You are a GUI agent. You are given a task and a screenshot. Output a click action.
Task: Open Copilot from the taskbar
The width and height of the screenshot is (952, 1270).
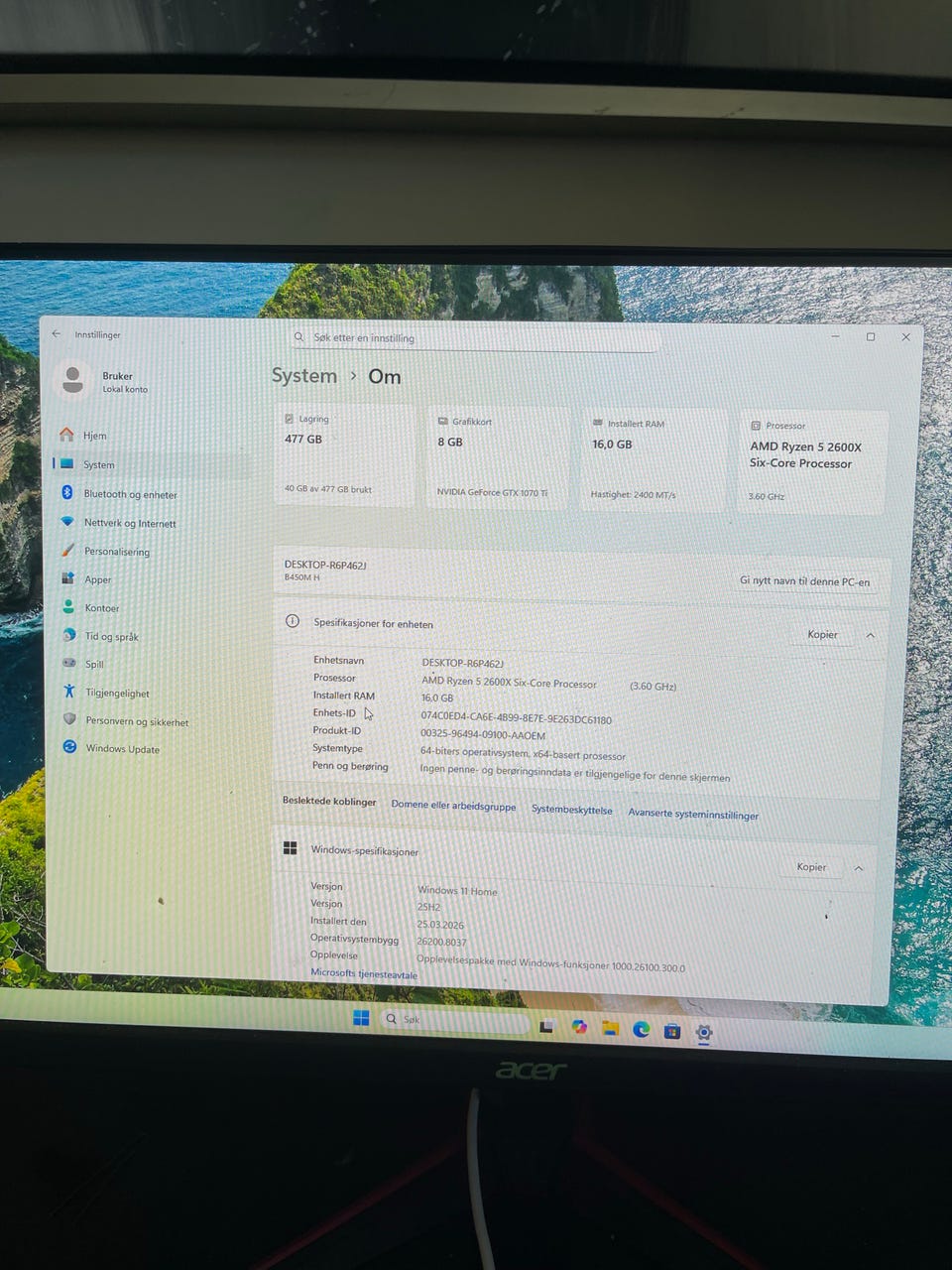[579, 1027]
